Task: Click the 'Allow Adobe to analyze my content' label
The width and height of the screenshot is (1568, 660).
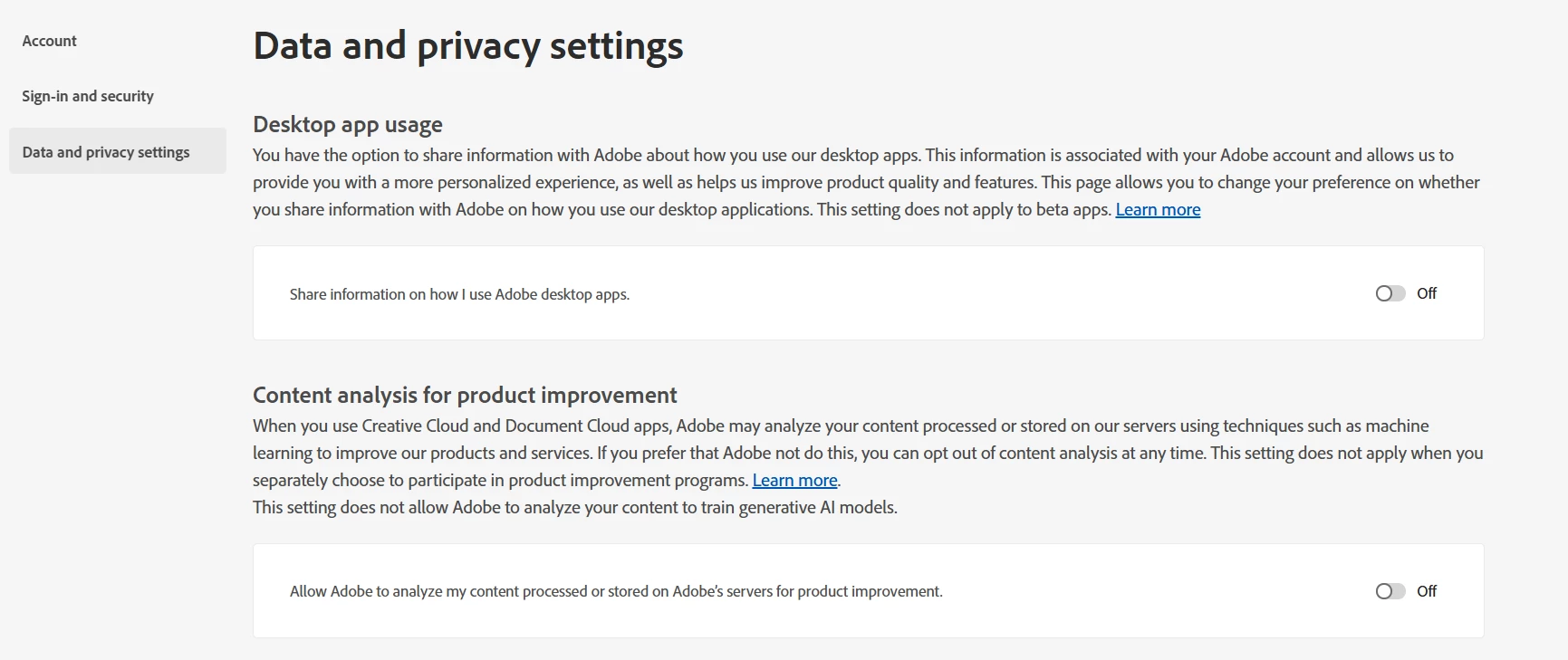Action: (616, 591)
